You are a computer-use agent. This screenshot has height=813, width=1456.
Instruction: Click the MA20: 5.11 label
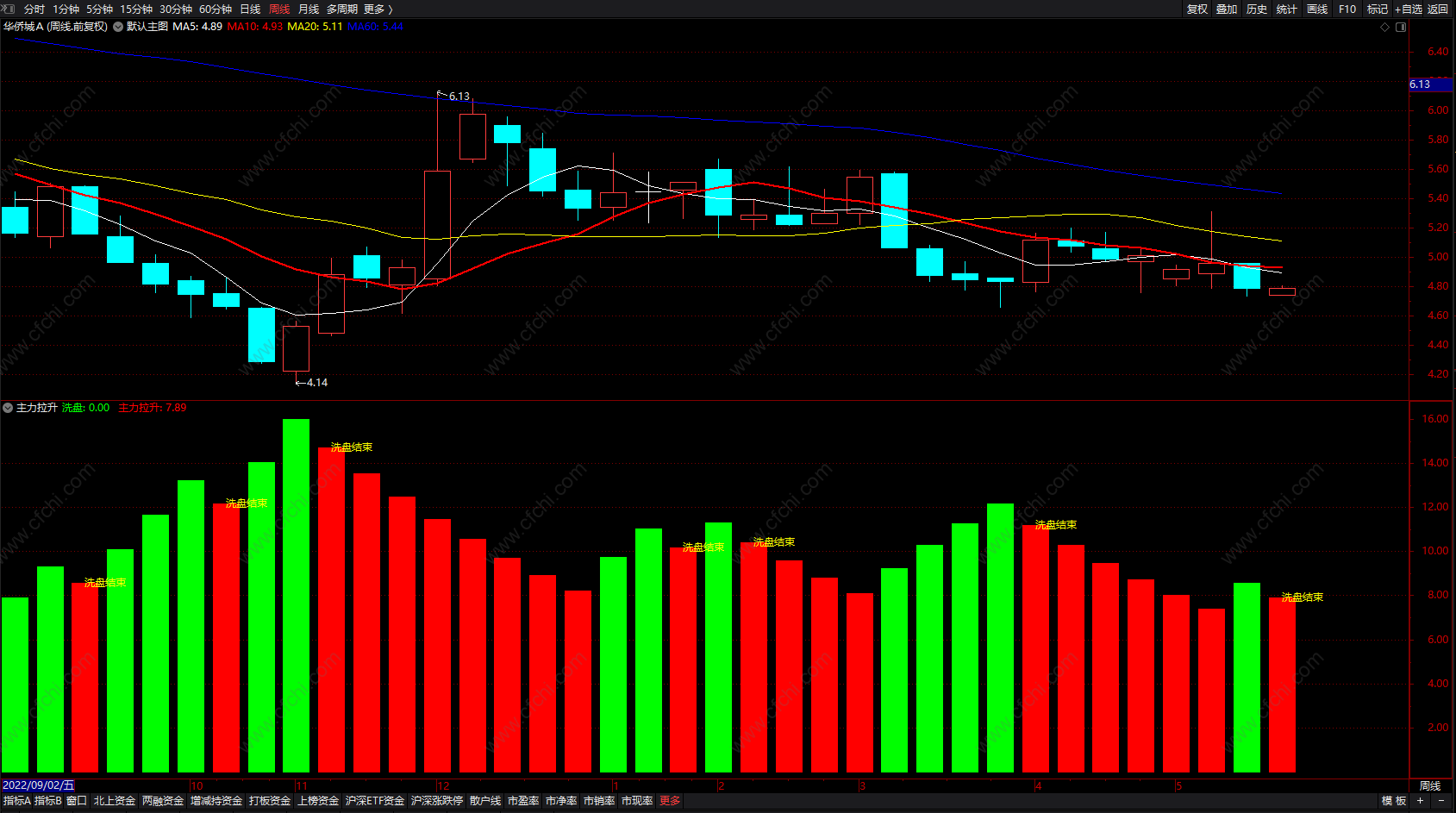tap(315, 27)
